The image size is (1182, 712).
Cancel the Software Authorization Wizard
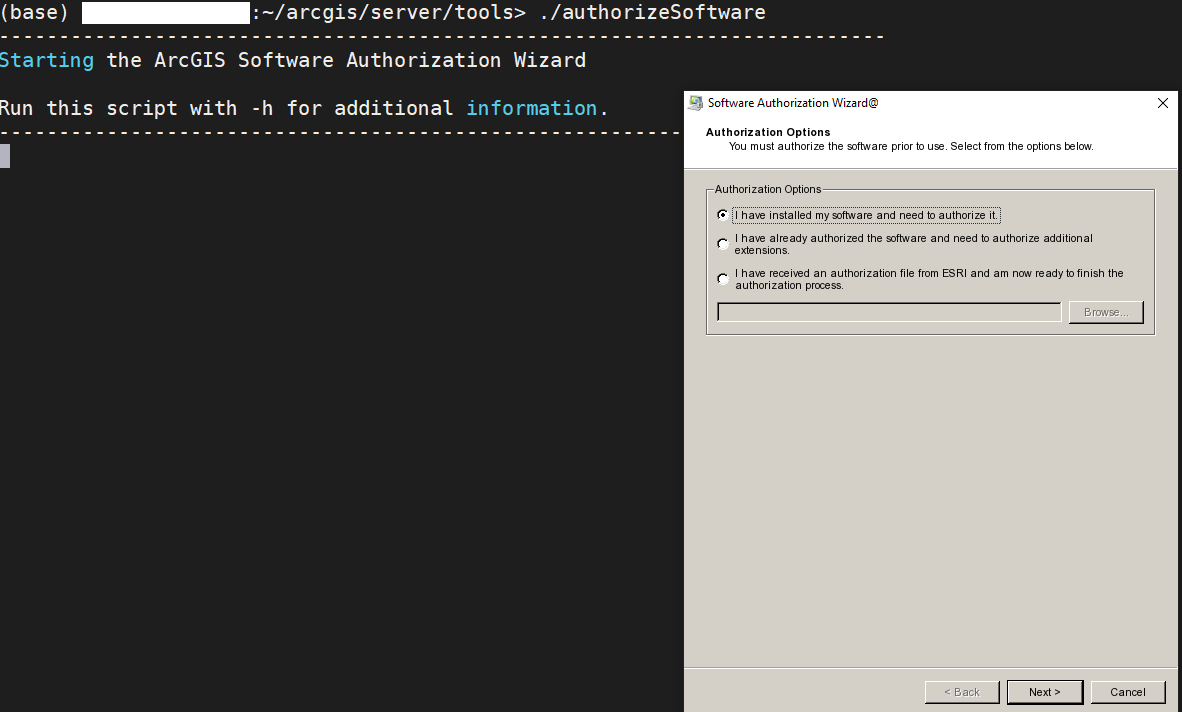coord(1128,692)
